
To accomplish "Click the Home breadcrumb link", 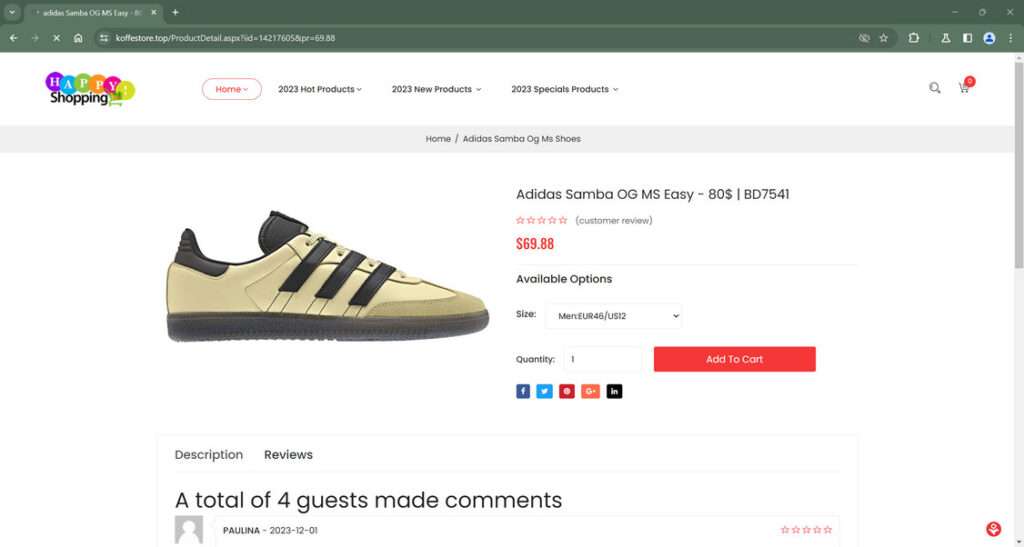I will 438,139.
